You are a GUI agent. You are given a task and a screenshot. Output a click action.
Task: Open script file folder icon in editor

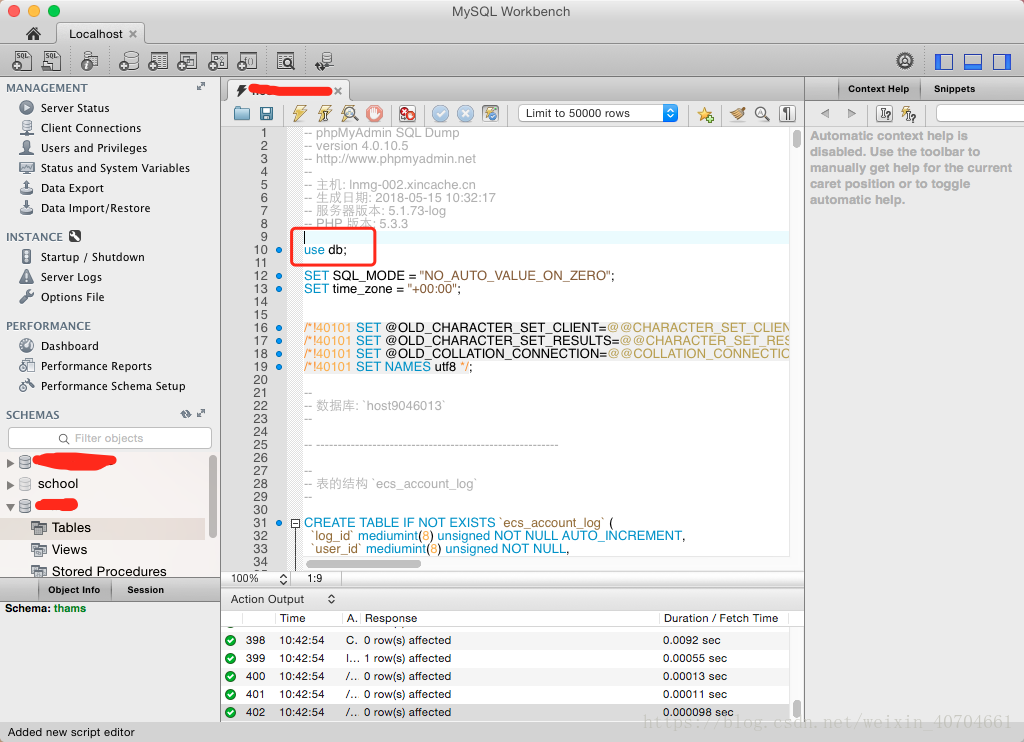tap(242, 114)
